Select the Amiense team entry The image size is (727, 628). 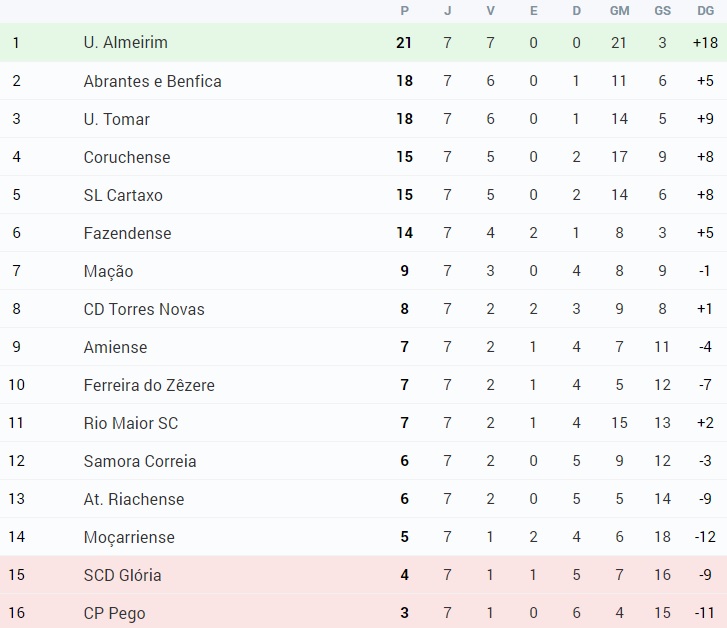point(115,347)
